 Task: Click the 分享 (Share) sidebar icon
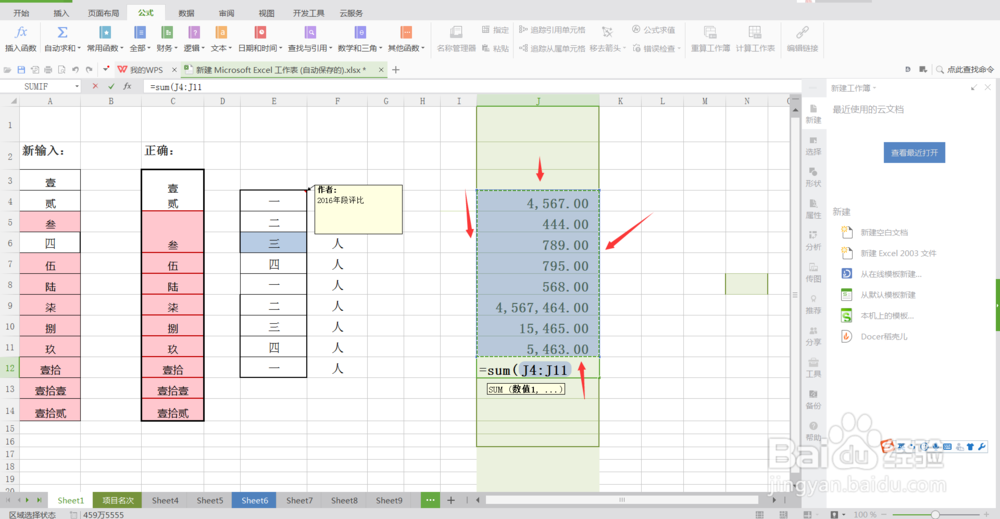click(813, 335)
